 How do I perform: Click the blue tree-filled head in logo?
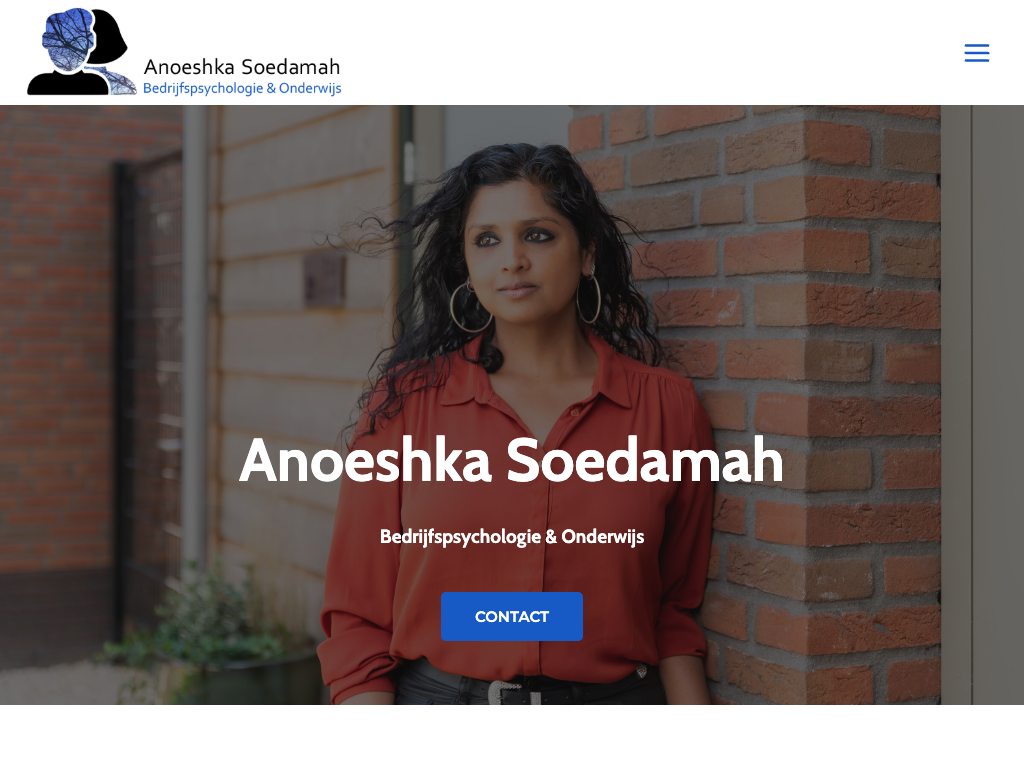[x=67, y=40]
